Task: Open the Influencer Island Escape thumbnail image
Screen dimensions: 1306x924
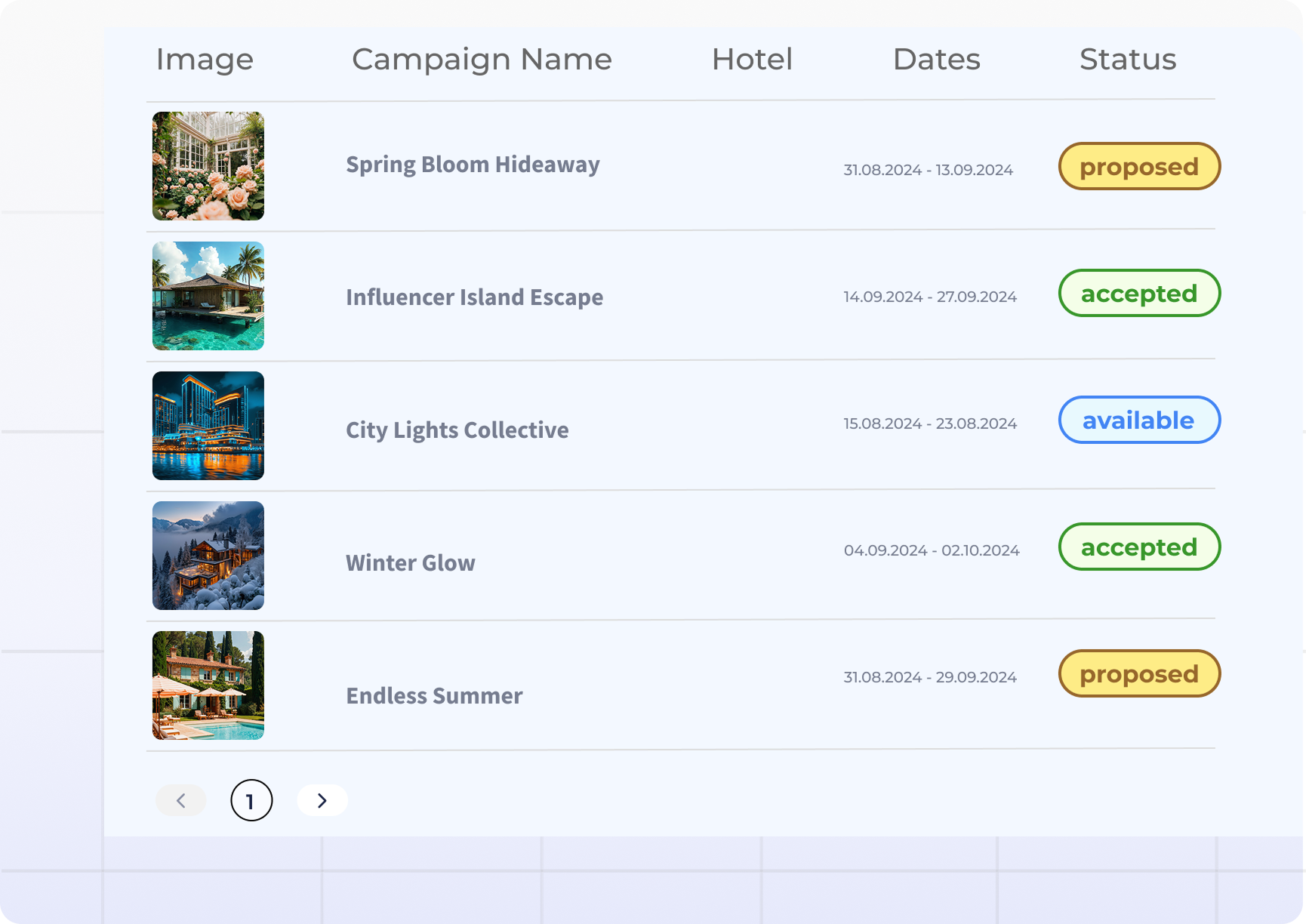Action: (x=208, y=296)
